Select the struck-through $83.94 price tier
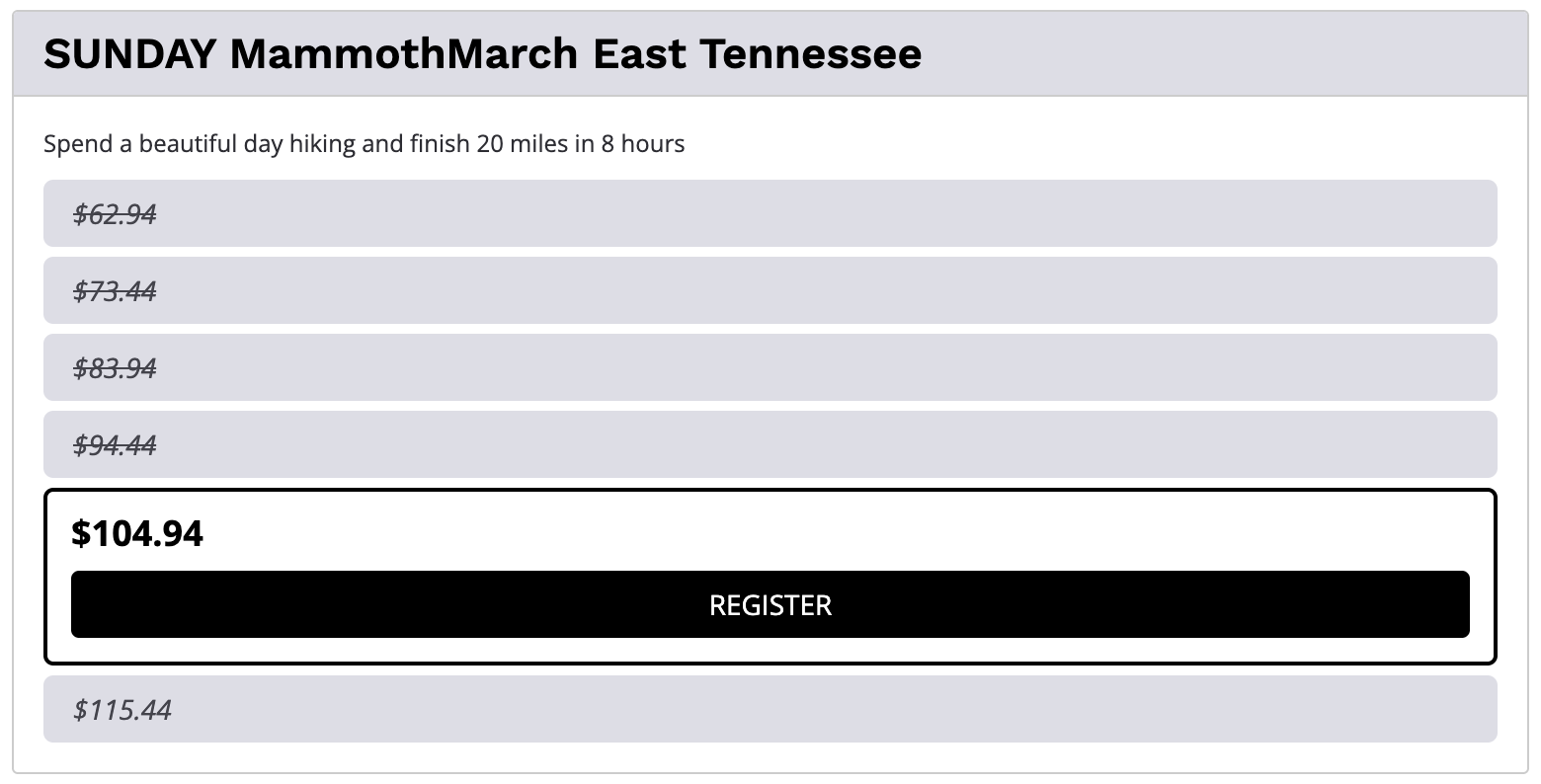1541x784 pixels. click(x=115, y=367)
